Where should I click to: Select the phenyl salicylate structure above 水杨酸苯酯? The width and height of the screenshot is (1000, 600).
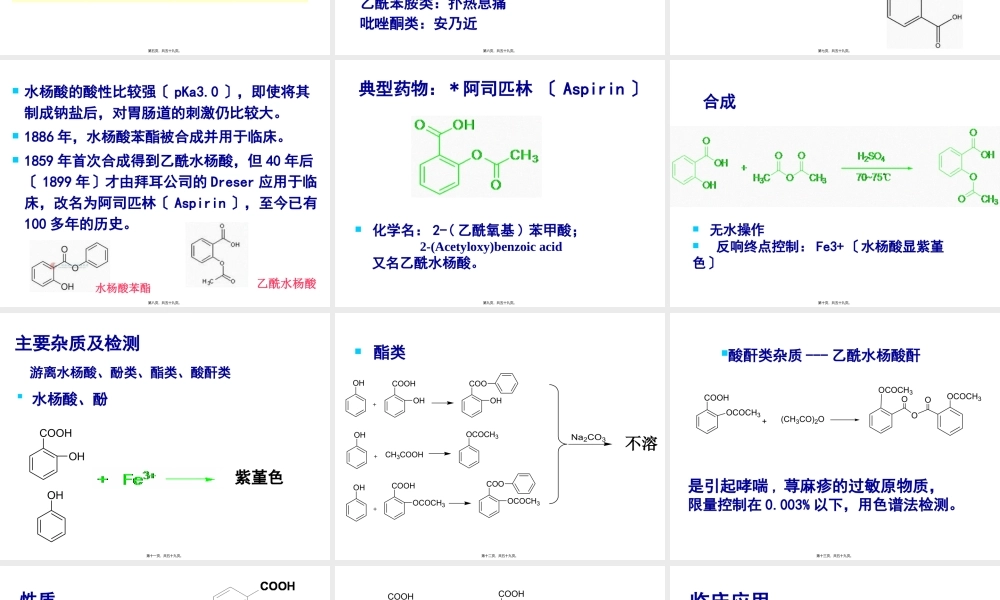click(70, 267)
